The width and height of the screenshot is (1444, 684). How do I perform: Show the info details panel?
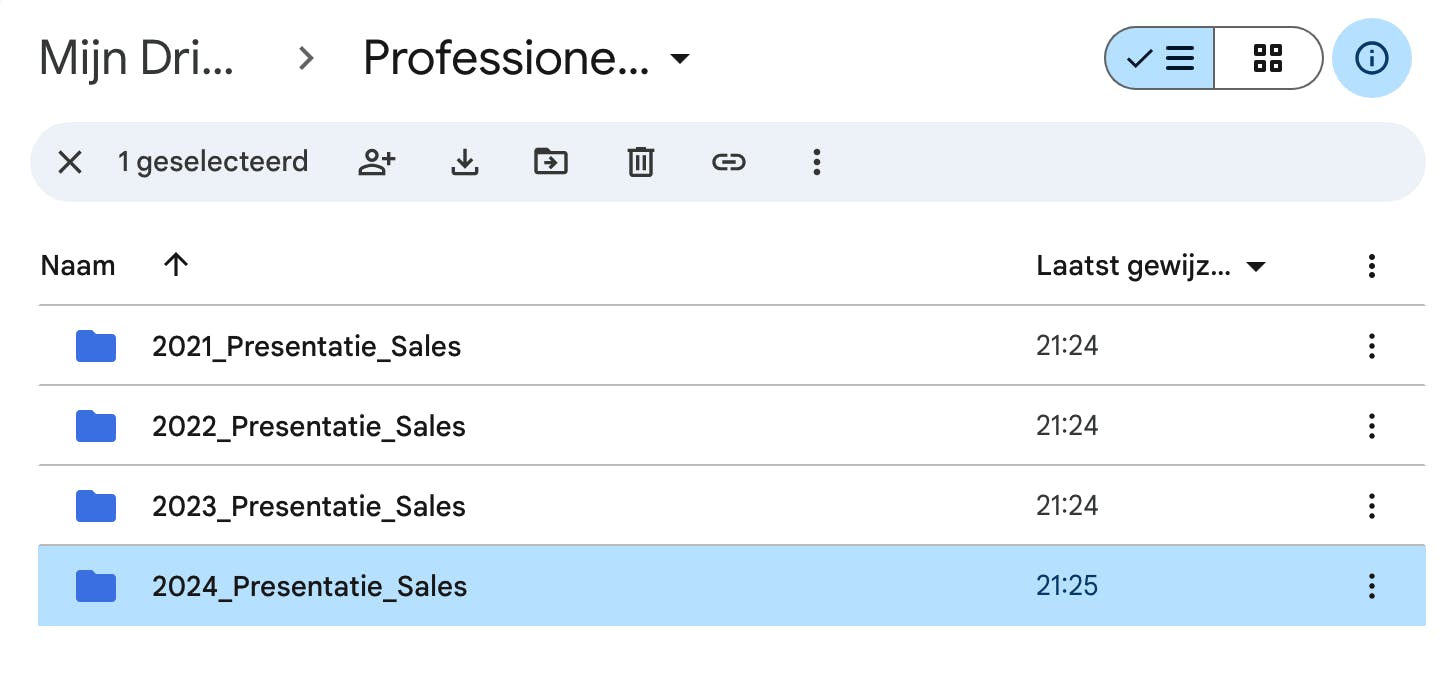1371,58
